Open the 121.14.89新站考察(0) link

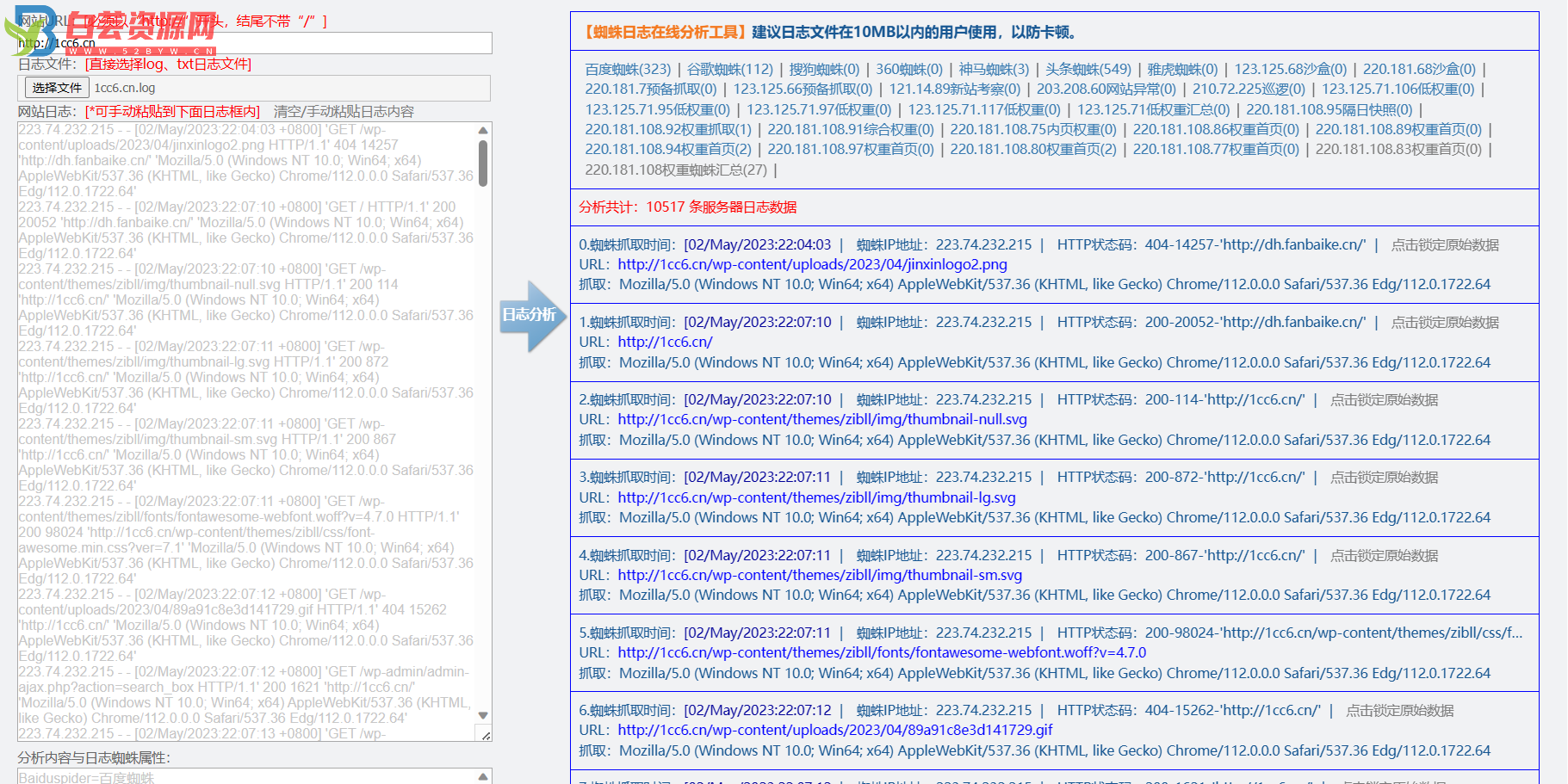coord(955,89)
